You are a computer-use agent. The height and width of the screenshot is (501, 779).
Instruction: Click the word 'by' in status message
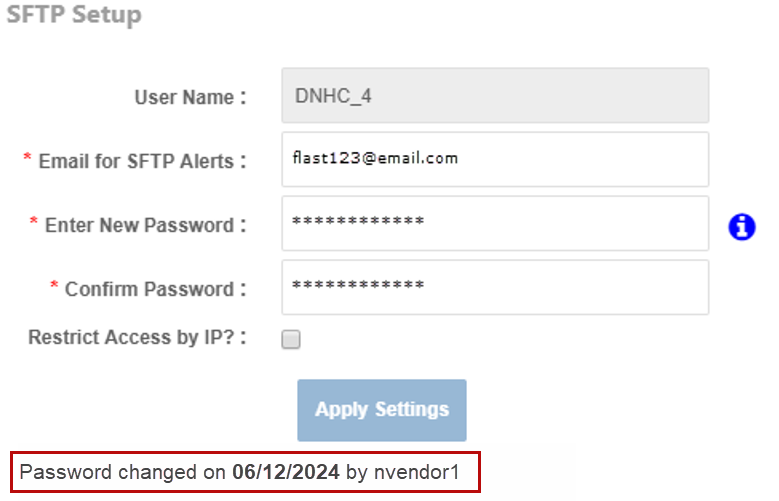[x=357, y=472]
